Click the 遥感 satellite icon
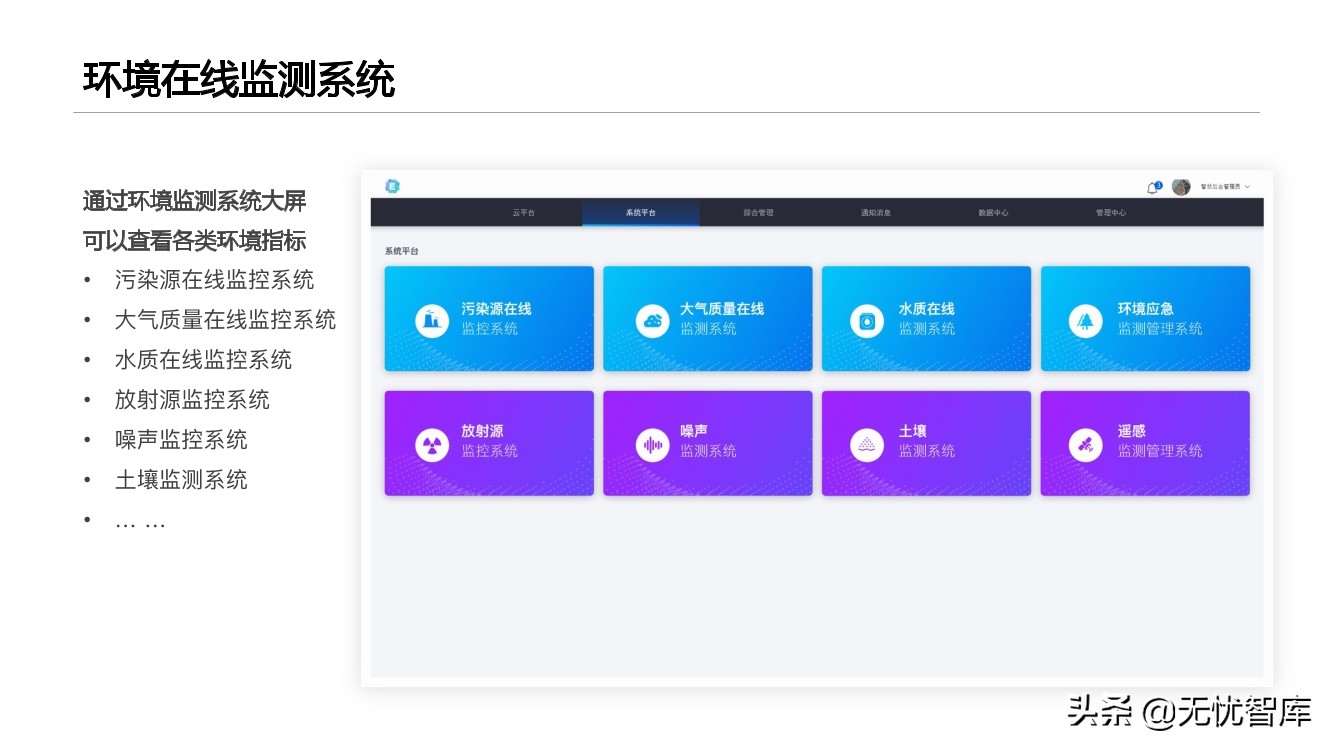The height and width of the screenshot is (750, 1333). [1085, 445]
